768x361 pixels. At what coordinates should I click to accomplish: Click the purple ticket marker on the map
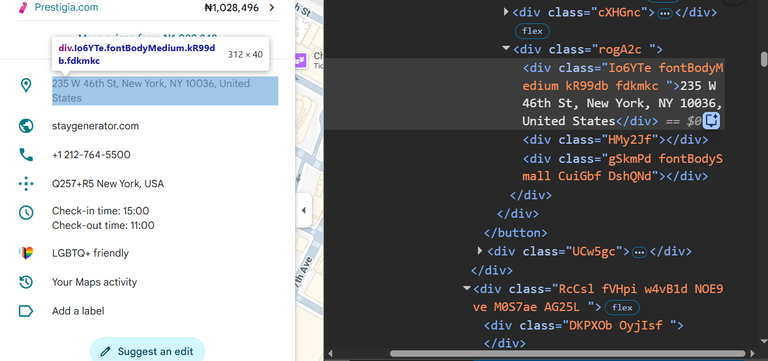[300, 61]
